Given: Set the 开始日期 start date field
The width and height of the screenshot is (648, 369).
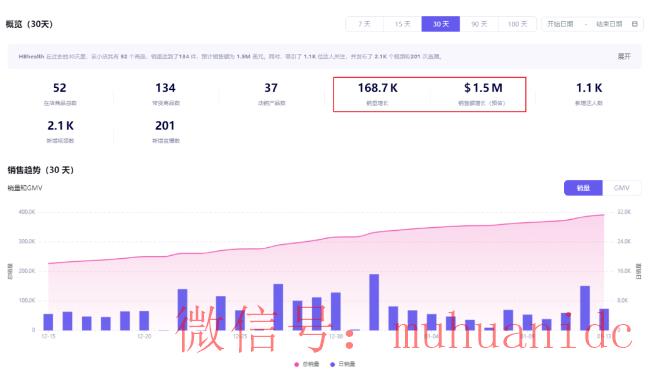Looking at the screenshot, I should click(560, 24).
